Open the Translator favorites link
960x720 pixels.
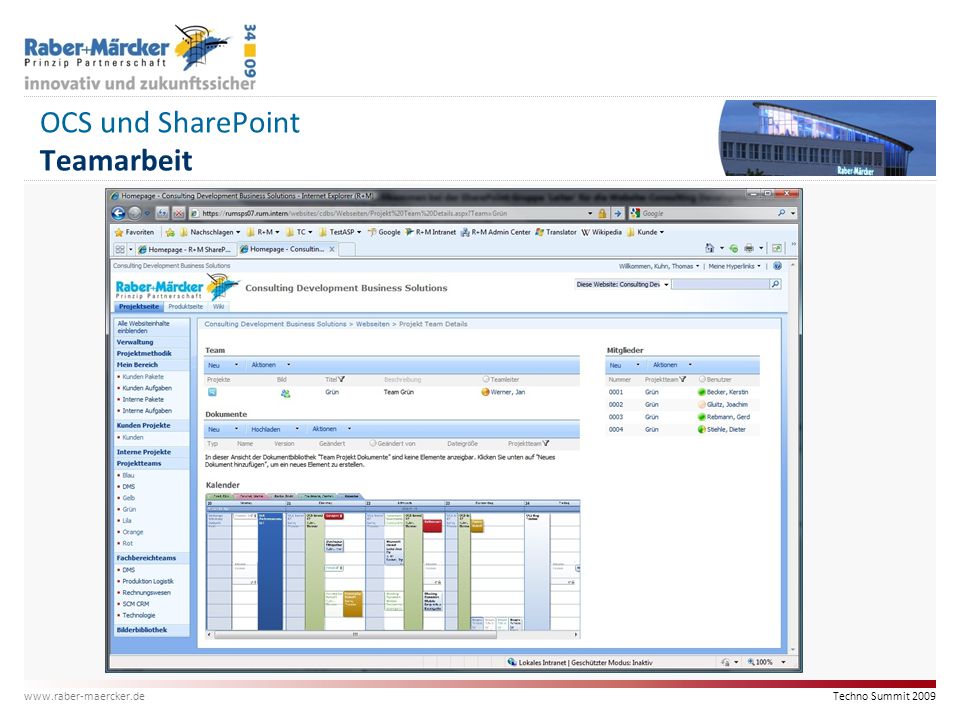click(x=556, y=232)
